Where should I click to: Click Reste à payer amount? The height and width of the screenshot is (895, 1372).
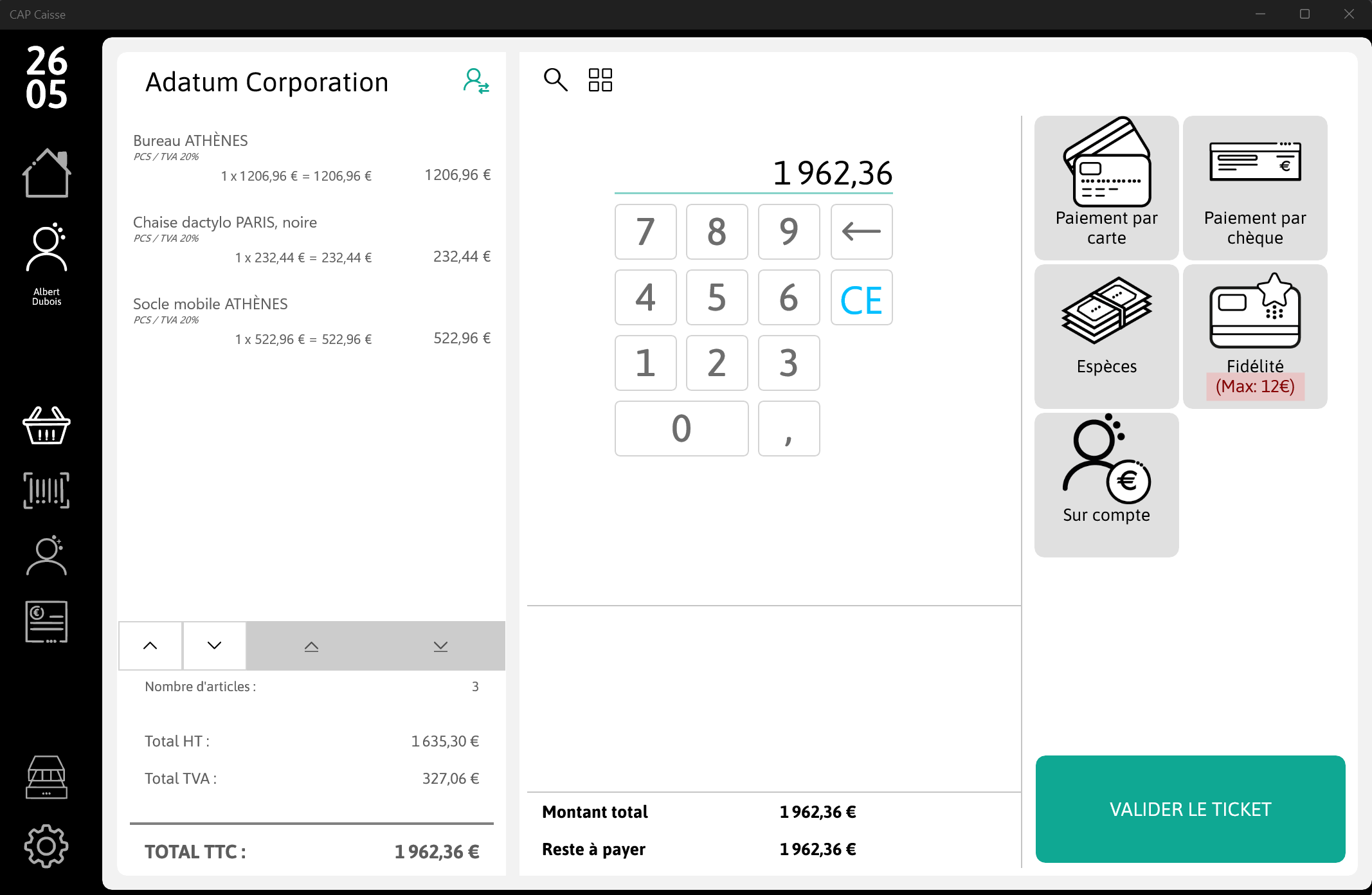[x=818, y=849]
